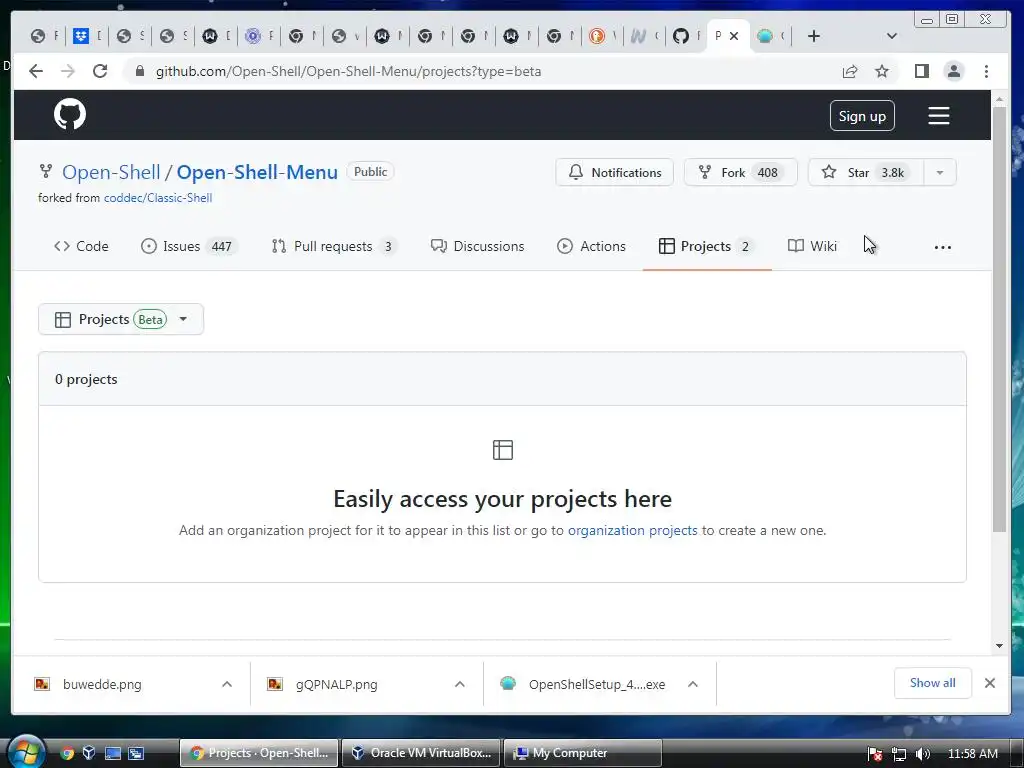Switch to My Computer taskbar window
Screen dimensions: 1024x768
(x=583, y=753)
